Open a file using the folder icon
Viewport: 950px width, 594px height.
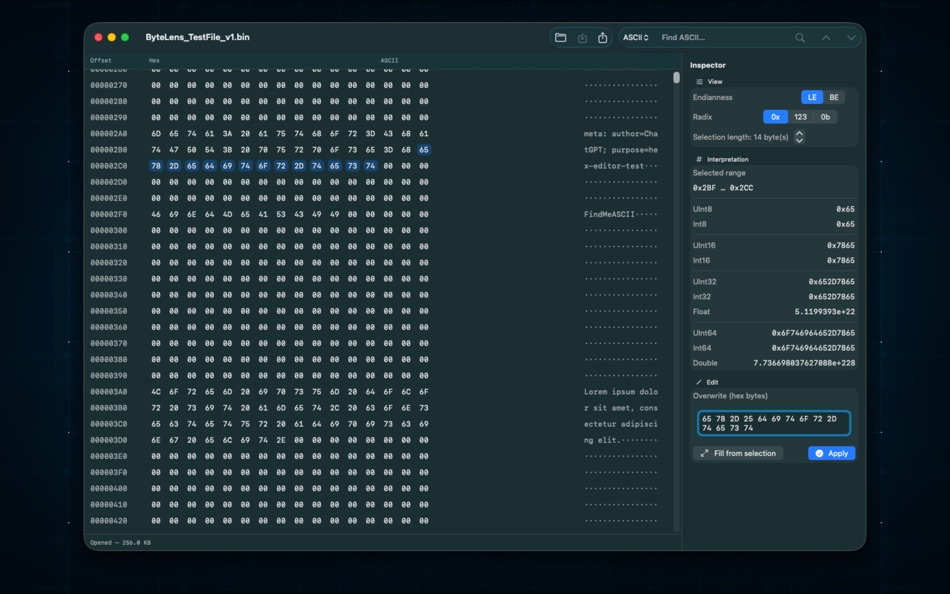pyautogui.click(x=560, y=37)
